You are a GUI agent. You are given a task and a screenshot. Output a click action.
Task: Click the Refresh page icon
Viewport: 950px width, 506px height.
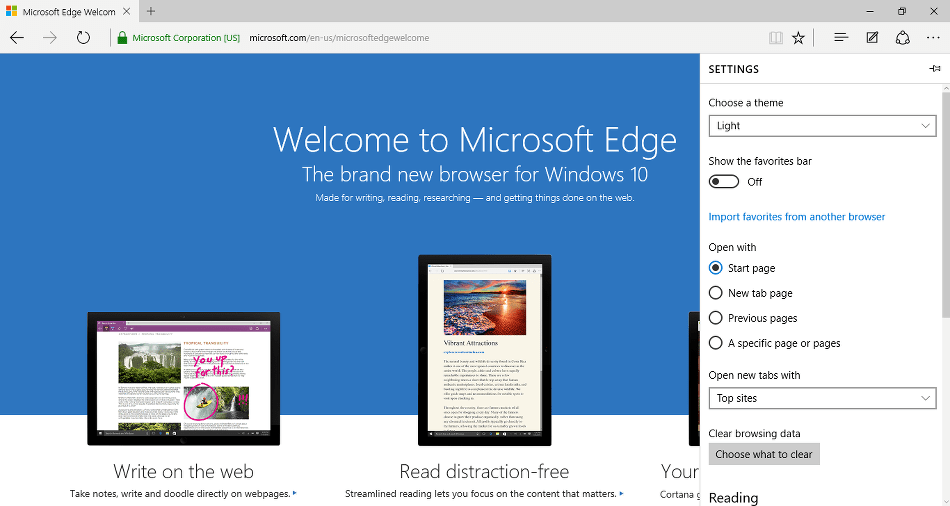coord(84,38)
